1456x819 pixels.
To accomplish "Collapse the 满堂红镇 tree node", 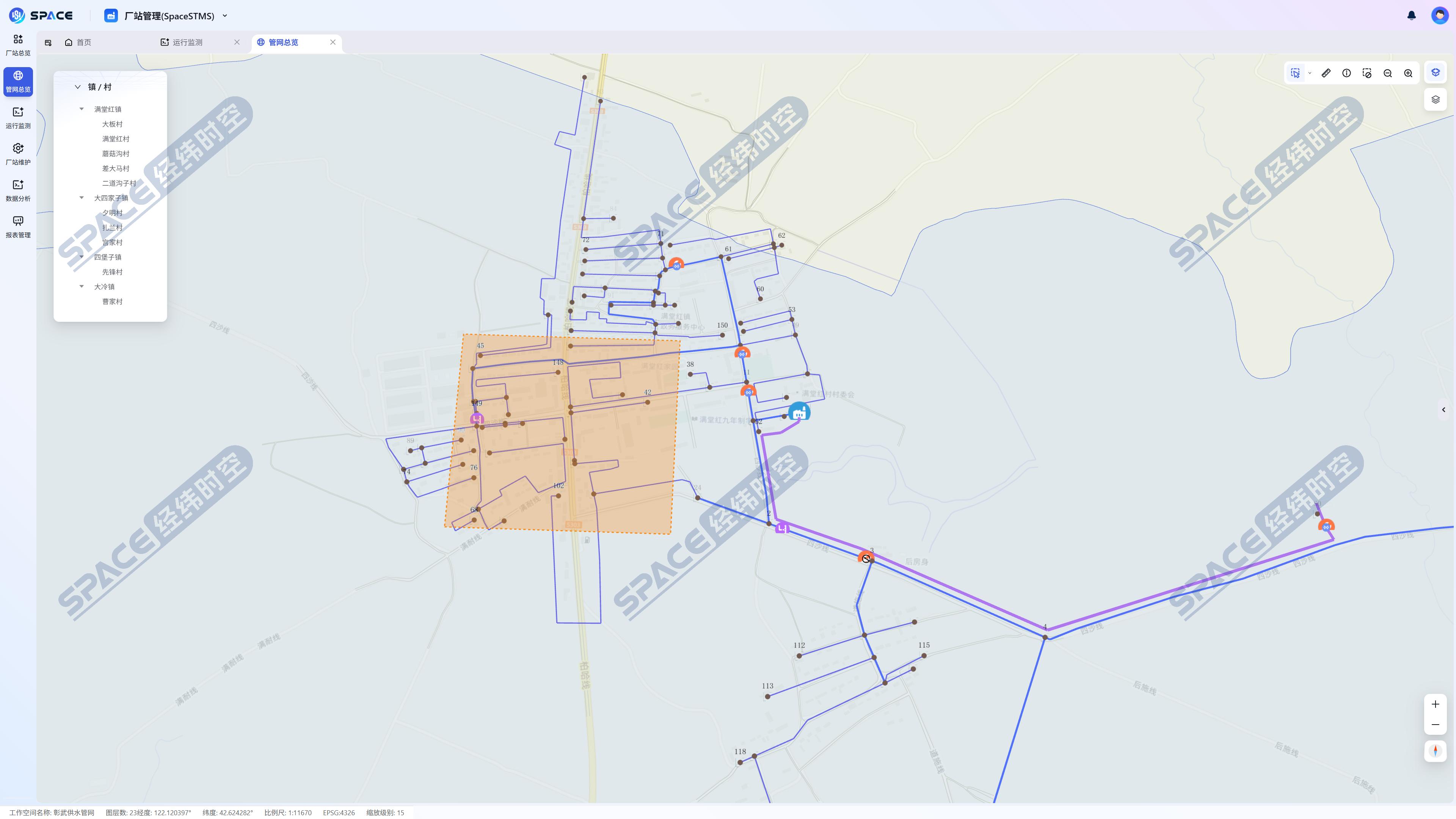I will 82,108.
